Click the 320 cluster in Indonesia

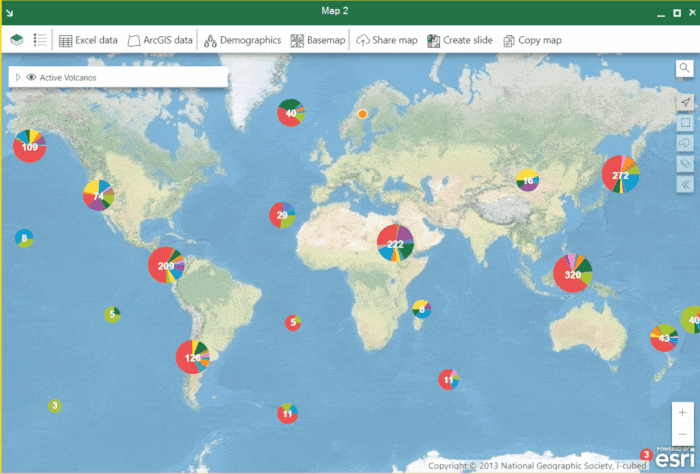pos(572,273)
